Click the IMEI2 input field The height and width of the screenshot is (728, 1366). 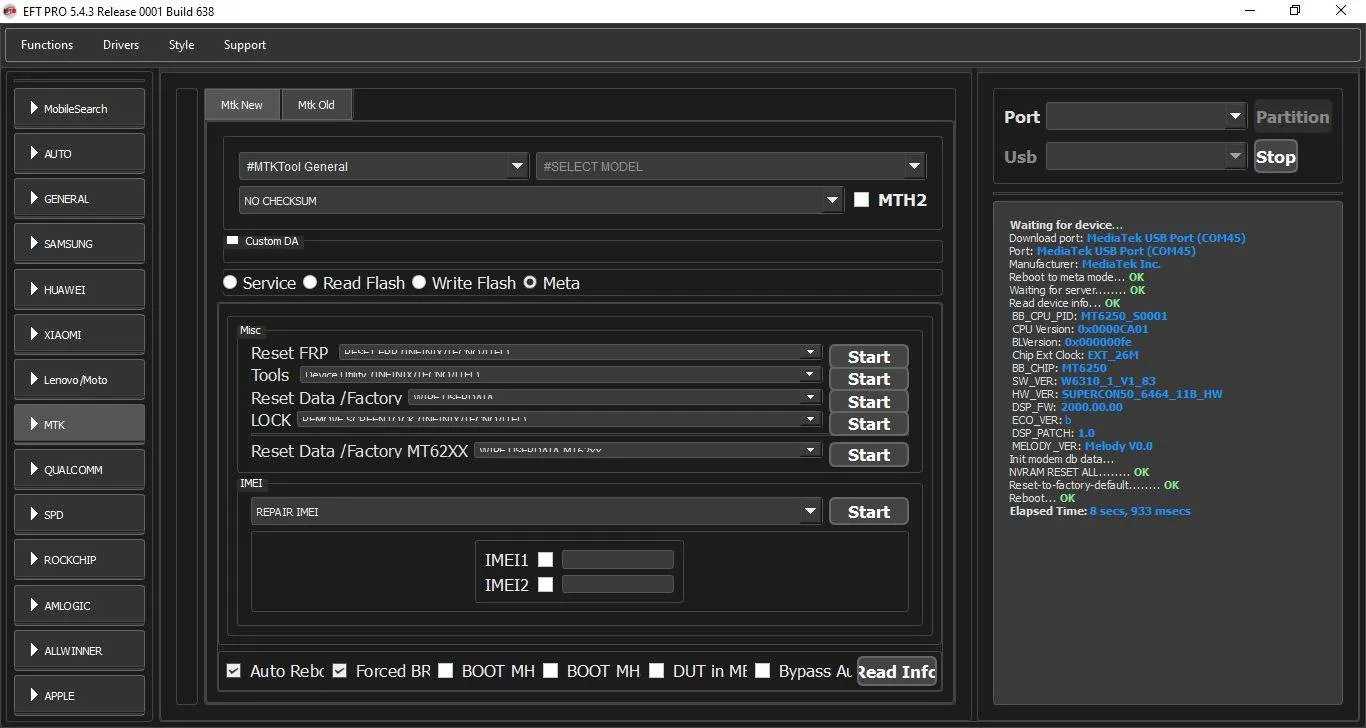(x=617, y=584)
